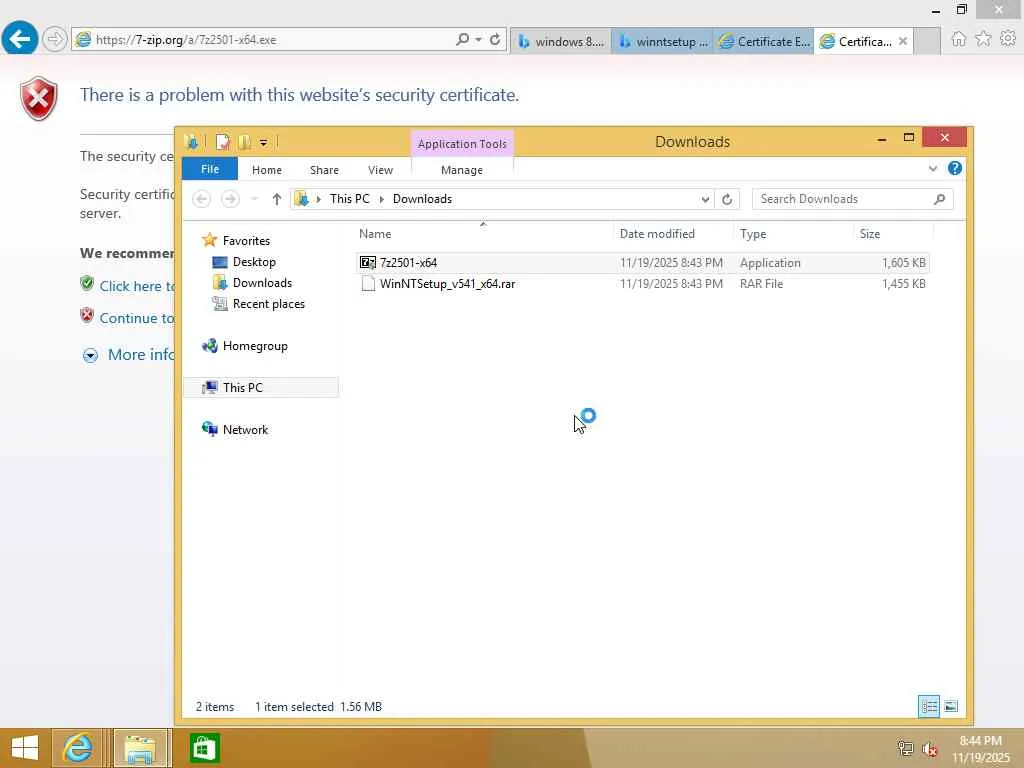
Task: Sort files by Date modified column header
Action: (657, 234)
